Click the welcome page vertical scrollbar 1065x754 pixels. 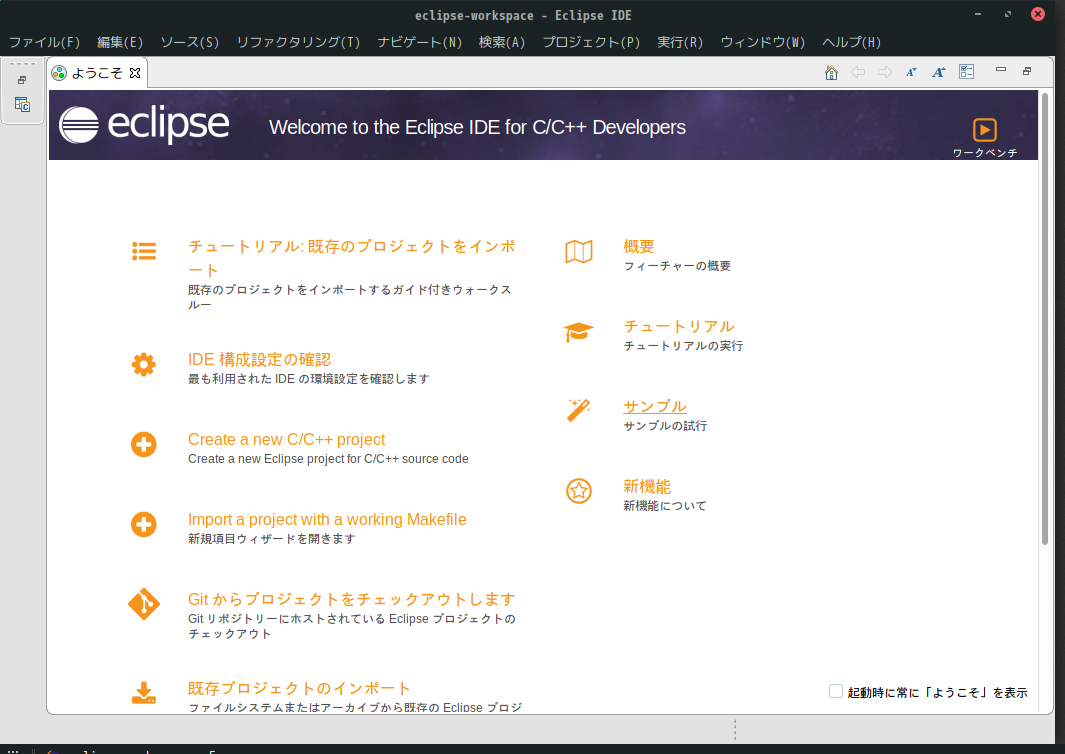1045,319
